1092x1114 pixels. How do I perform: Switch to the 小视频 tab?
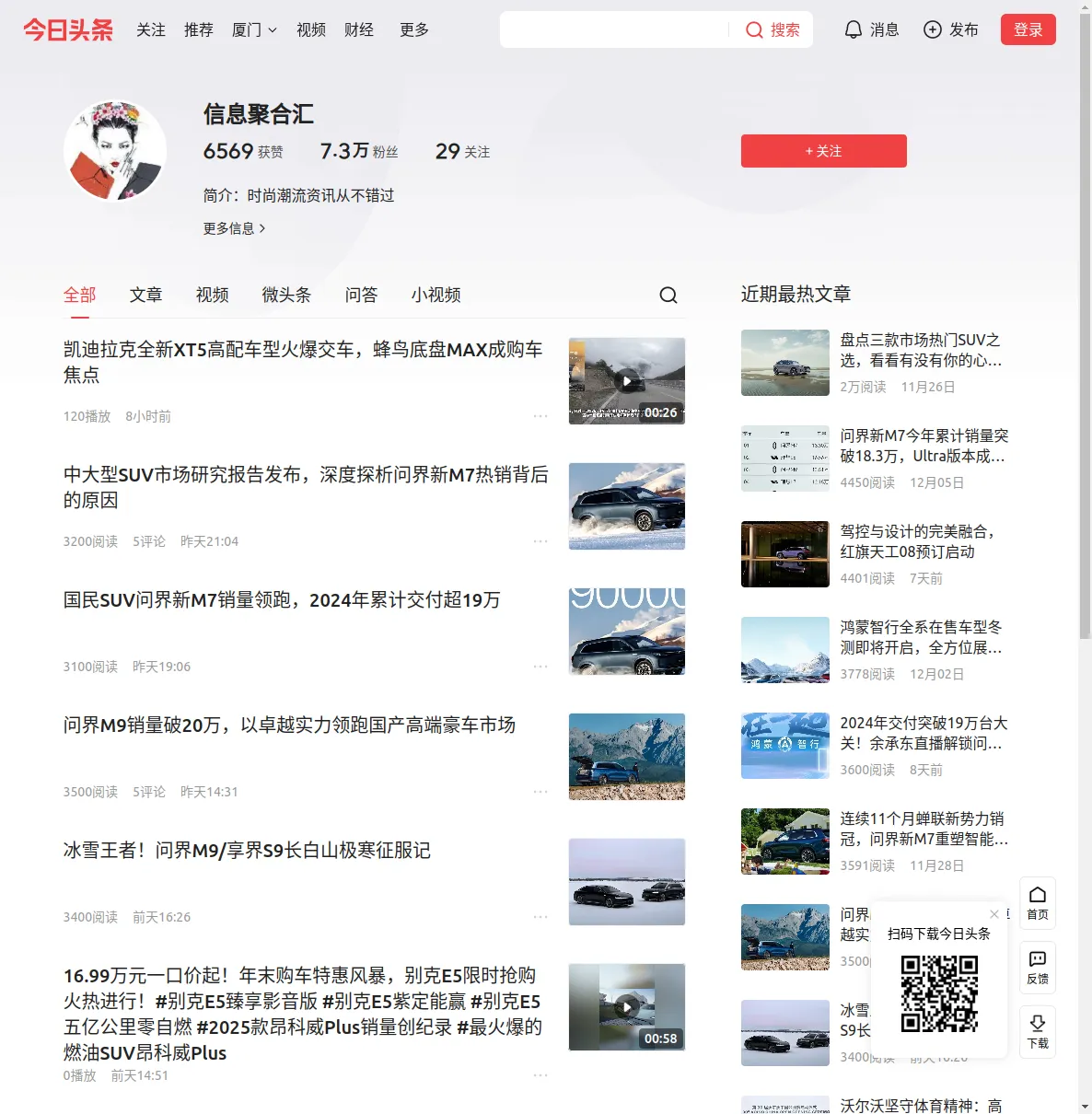coord(436,295)
